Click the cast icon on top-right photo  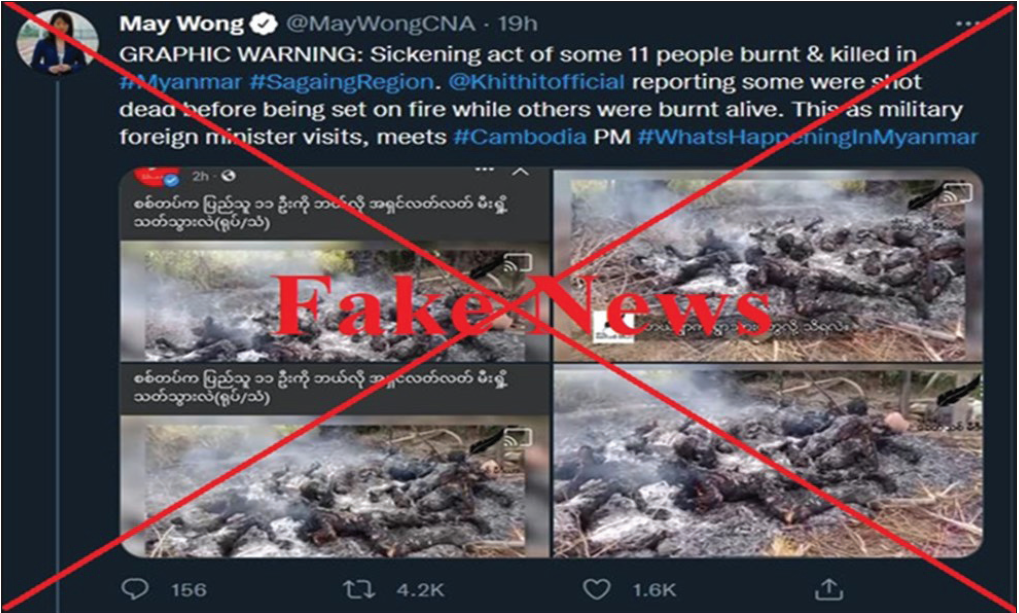[958, 192]
